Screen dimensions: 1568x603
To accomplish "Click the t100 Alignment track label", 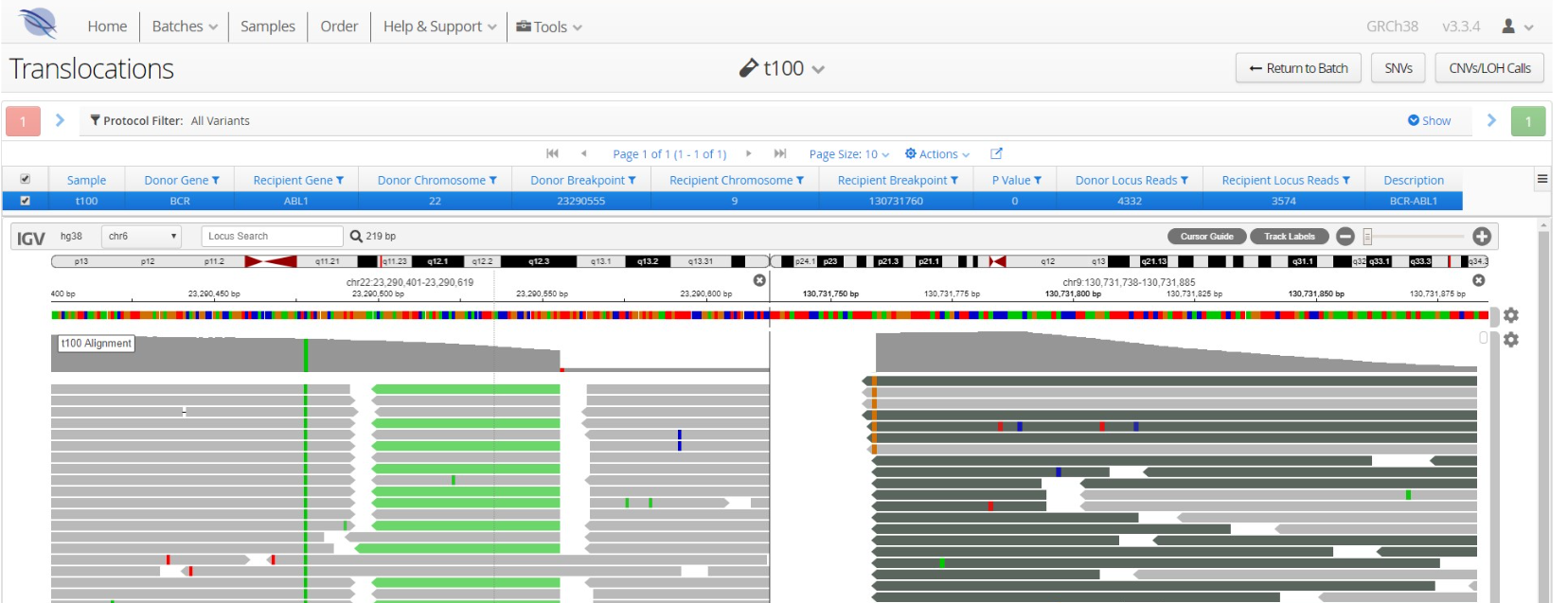I will tap(96, 344).
